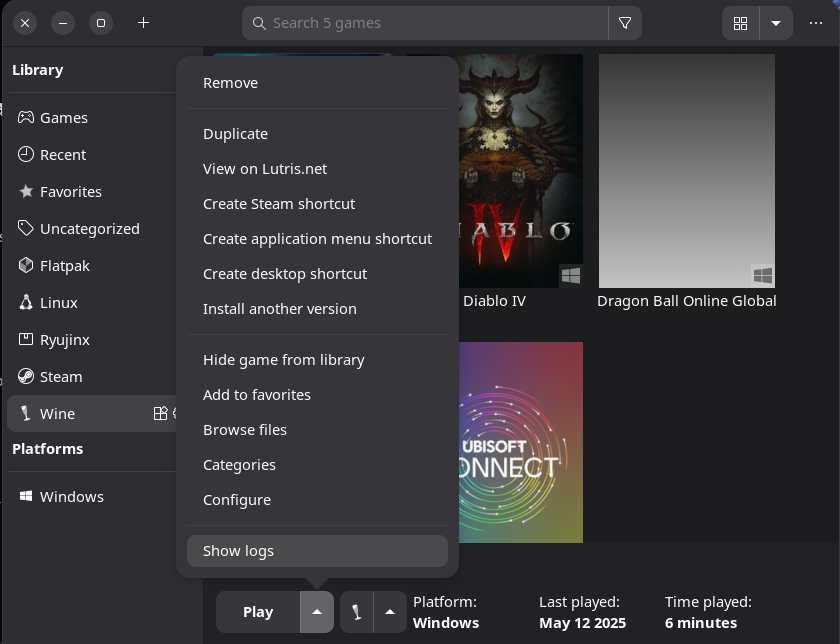Screen dimensions: 840x644
Task: Filter by the Windows platform logo icon
Action: (x=26, y=496)
